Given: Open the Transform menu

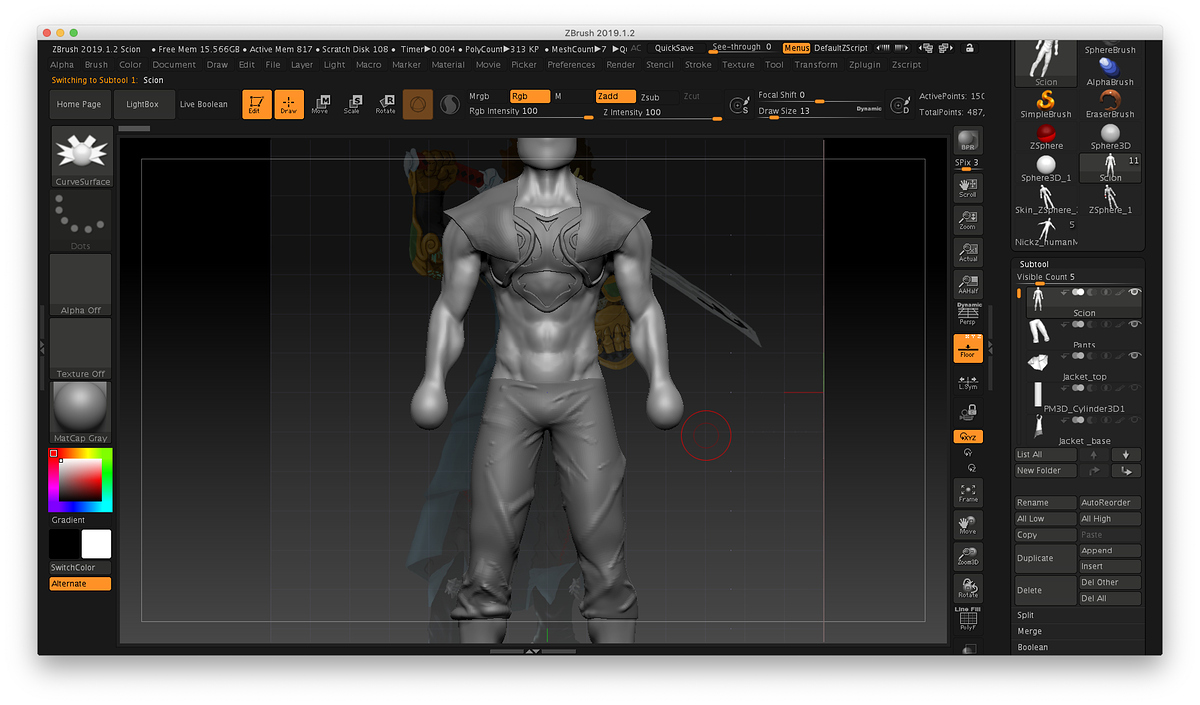Looking at the screenshot, I should tap(816, 65).
